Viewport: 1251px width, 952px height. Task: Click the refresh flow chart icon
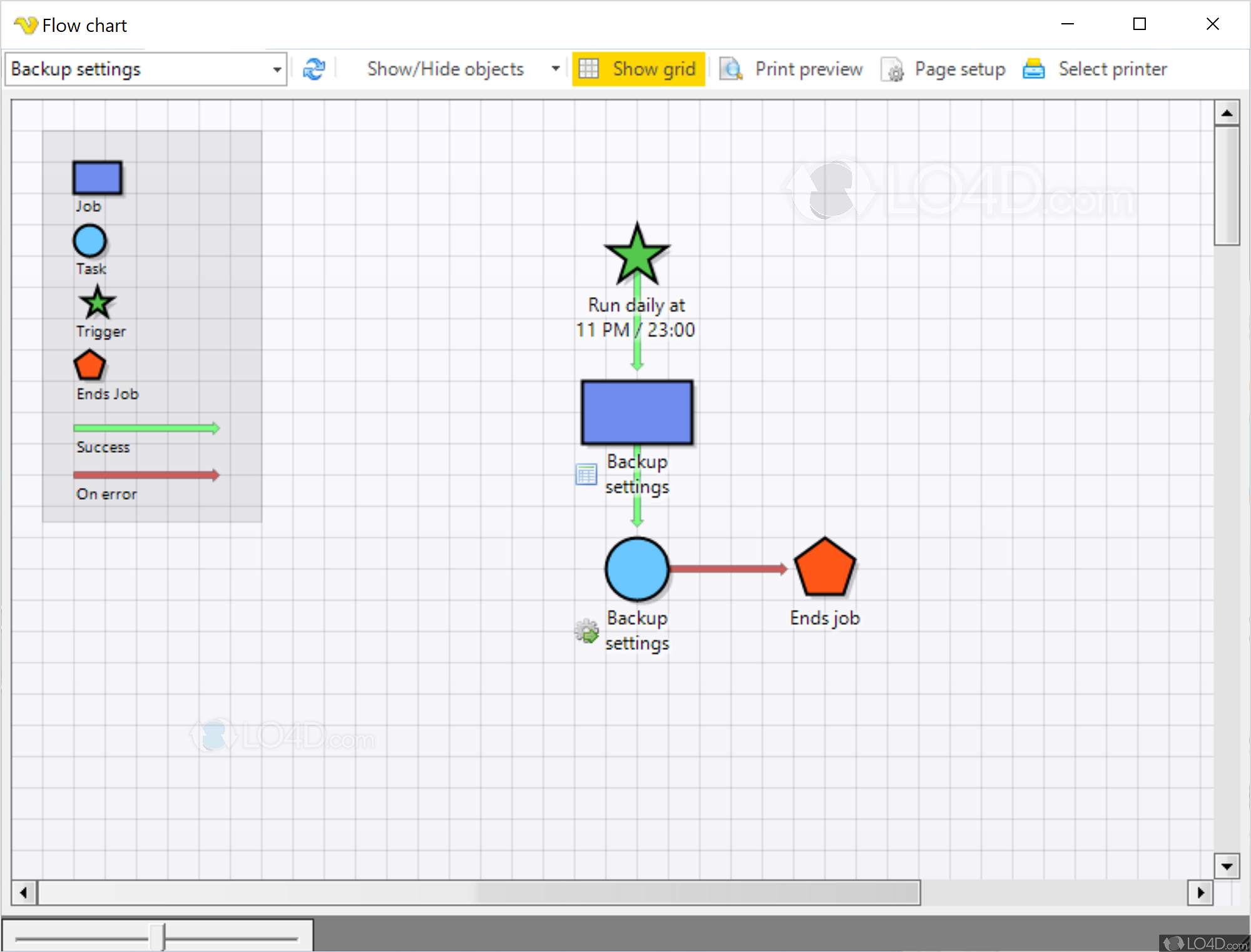[314, 69]
